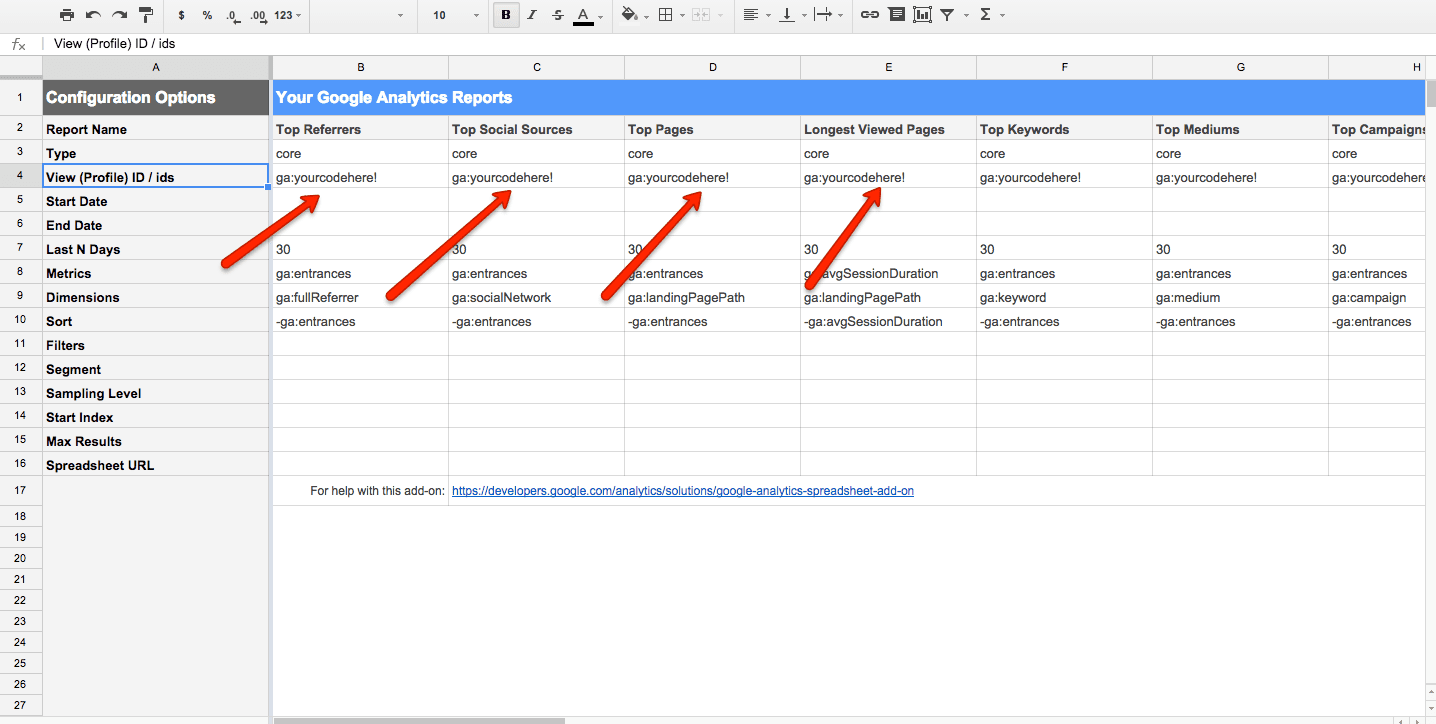The height and width of the screenshot is (724, 1436).
Task: Select ga:yourcodehere! under Top Keywords
Action: point(1064,177)
